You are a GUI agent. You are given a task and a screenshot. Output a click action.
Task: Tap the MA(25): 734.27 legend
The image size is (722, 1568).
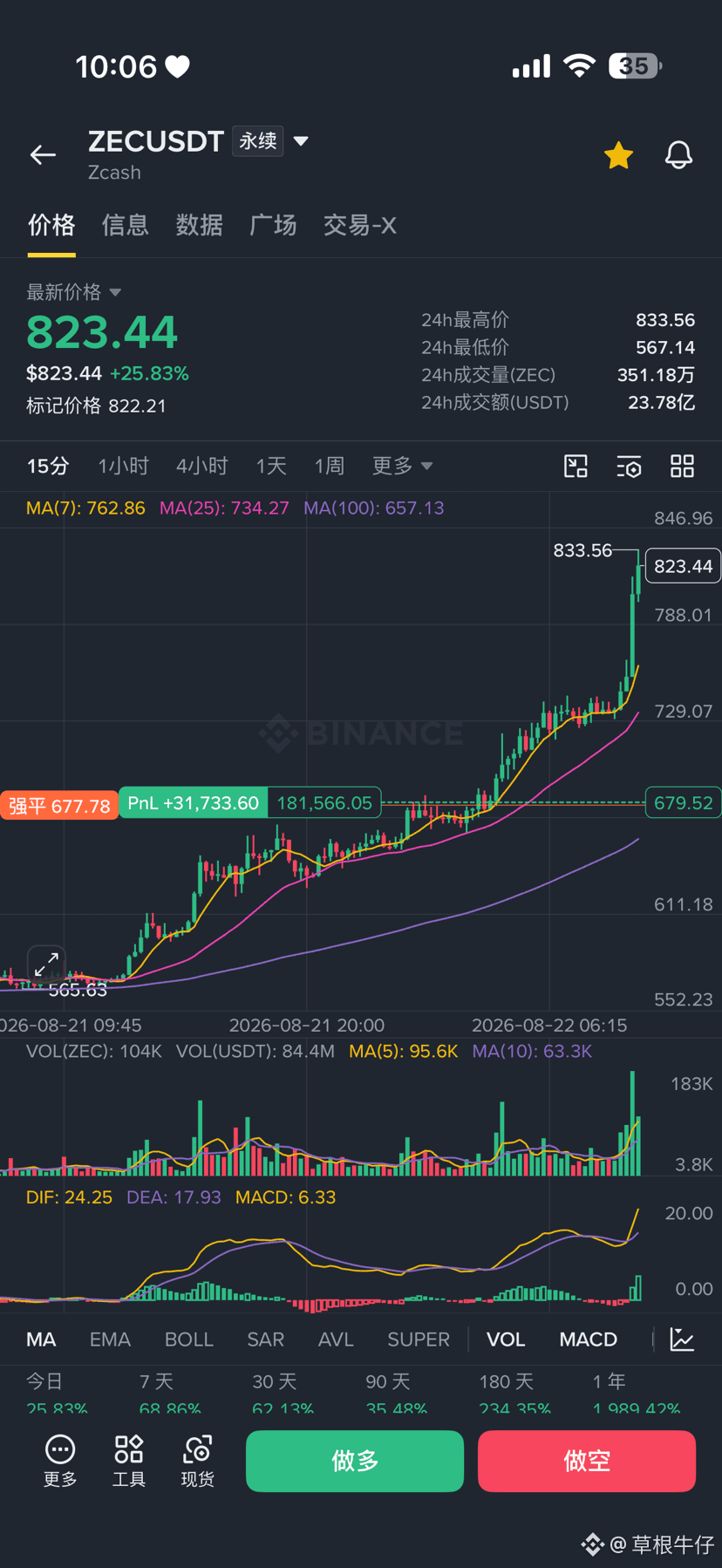click(224, 508)
